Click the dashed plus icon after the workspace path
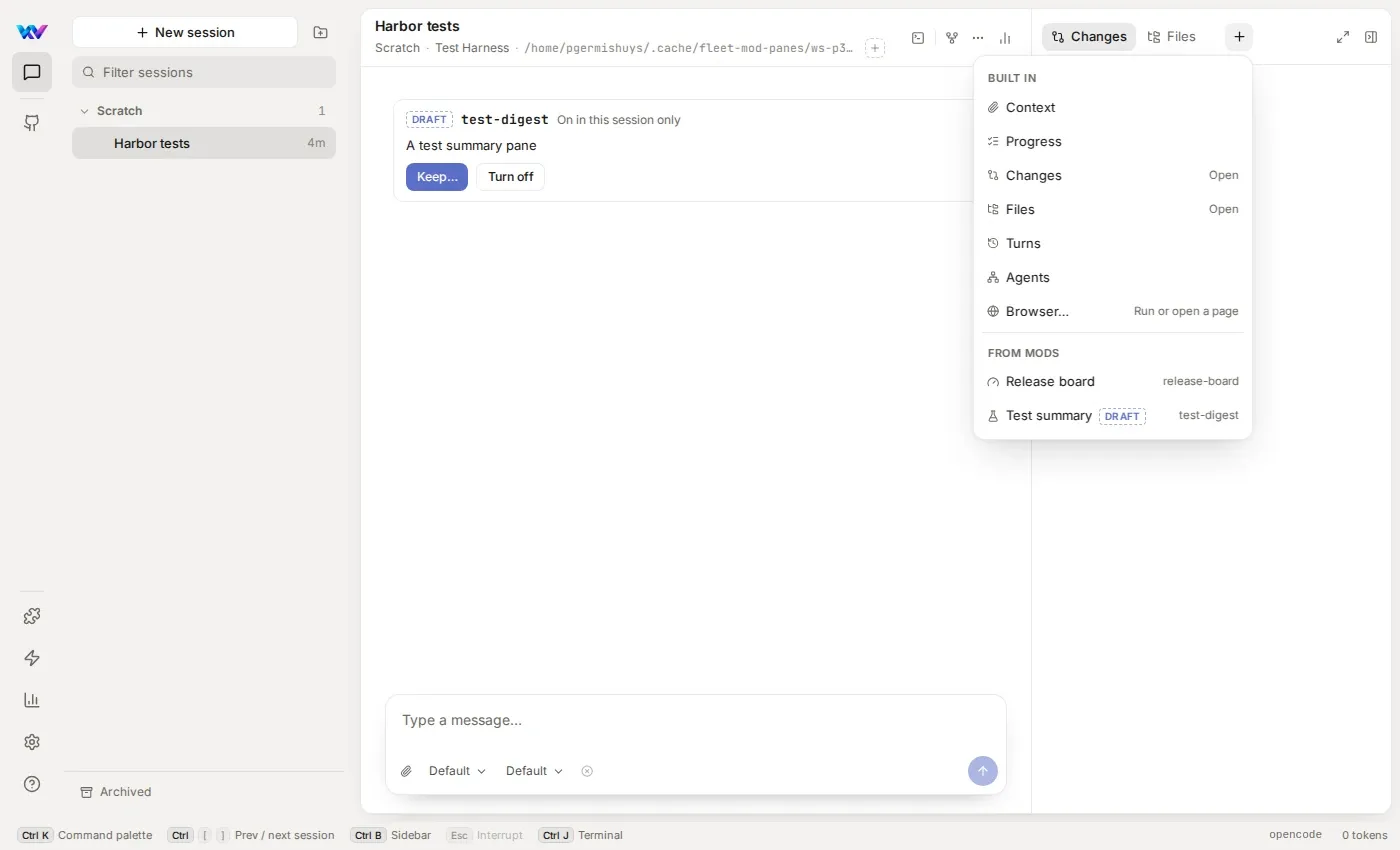The height and width of the screenshot is (850, 1400). [875, 48]
